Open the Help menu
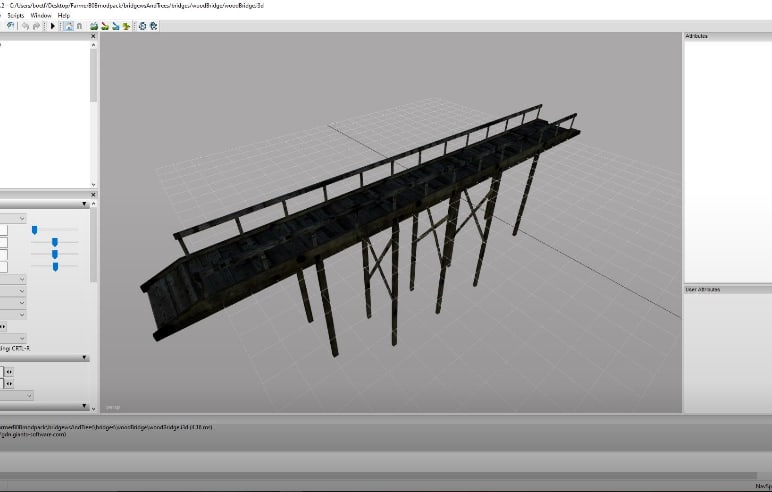 coord(64,16)
